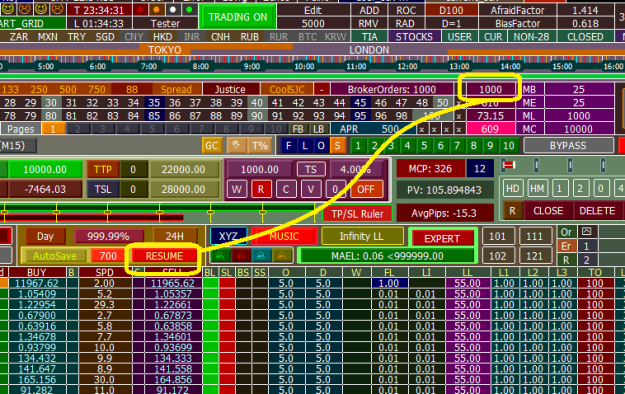Click the HM button
The width and height of the screenshot is (625, 394).
click(x=537, y=188)
